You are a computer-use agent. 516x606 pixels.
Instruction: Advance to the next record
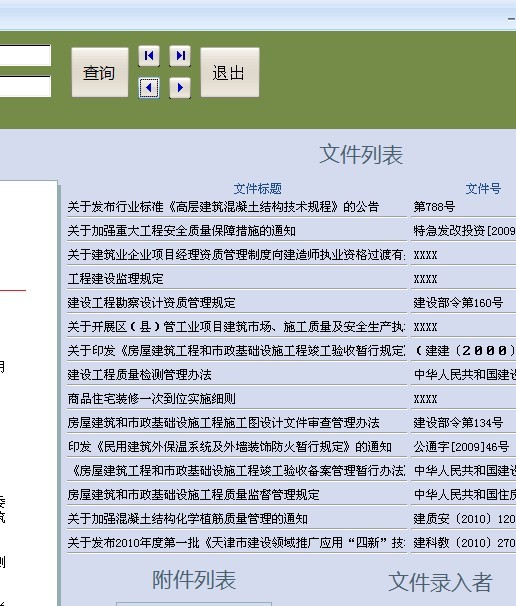[180, 88]
